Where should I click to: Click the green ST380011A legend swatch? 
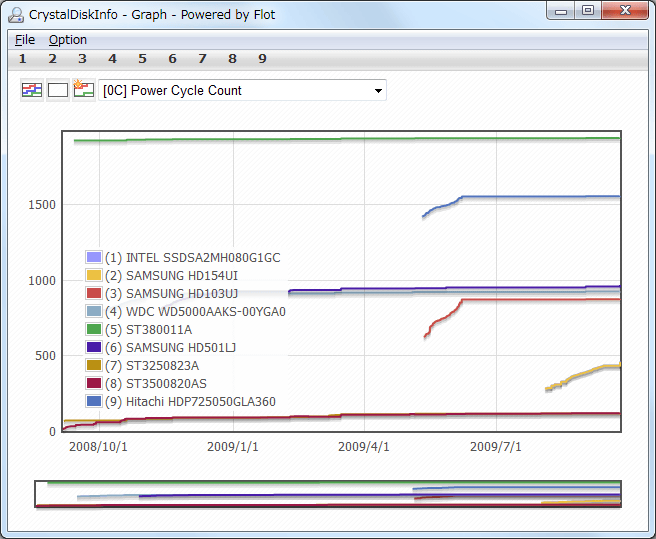coord(94,329)
